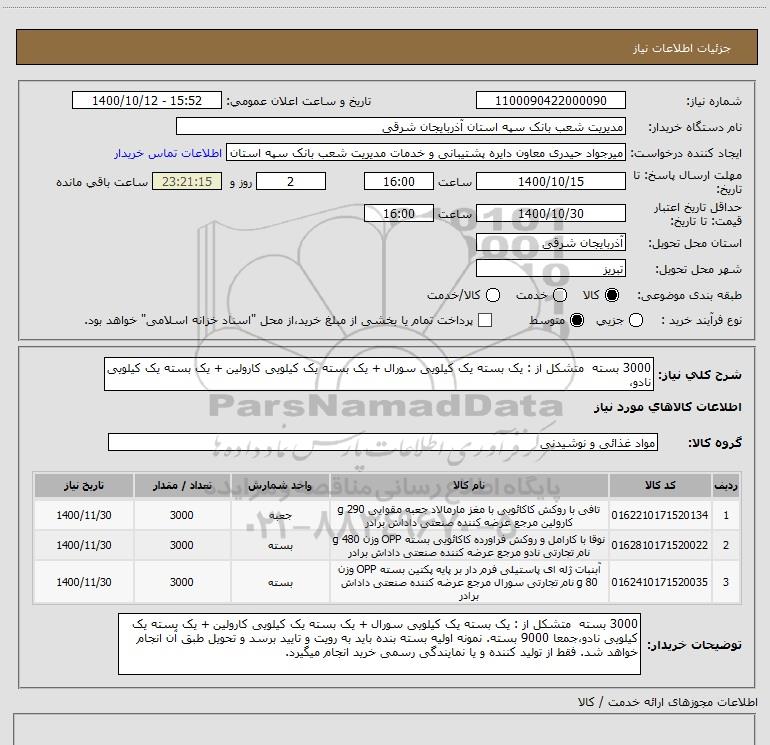Click the request creator field میرجواد حیدری
The width and height of the screenshot is (770, 745).
click(x=426, y=153)
